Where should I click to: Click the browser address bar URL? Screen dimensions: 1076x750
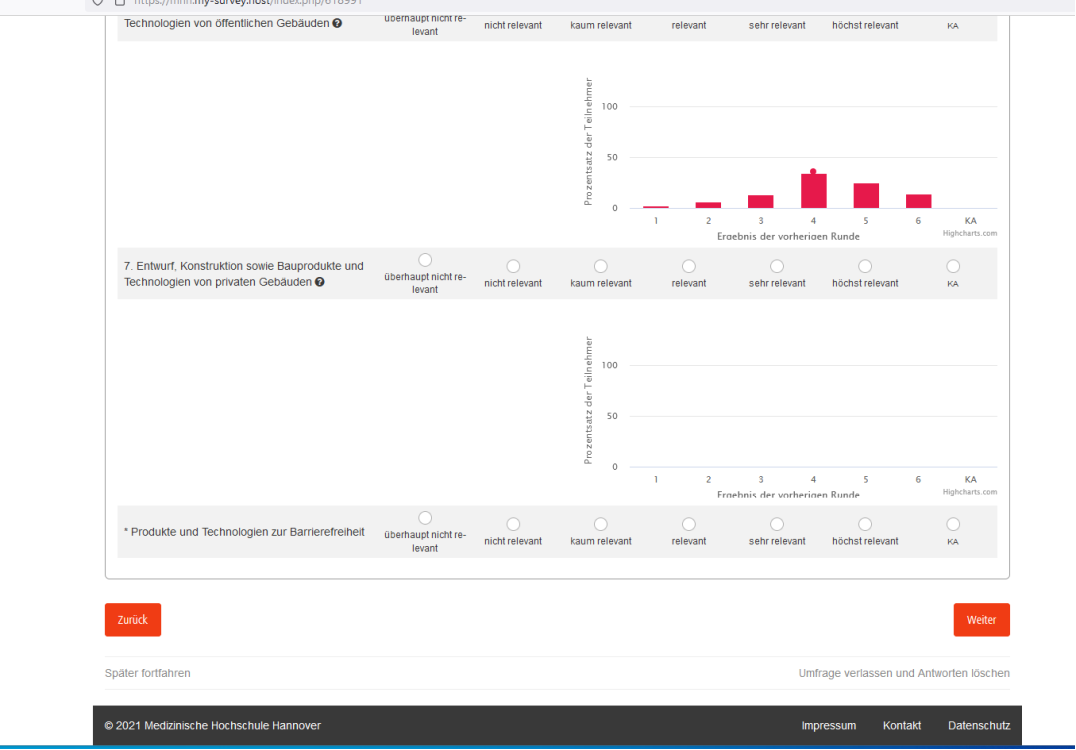[250, 2]
